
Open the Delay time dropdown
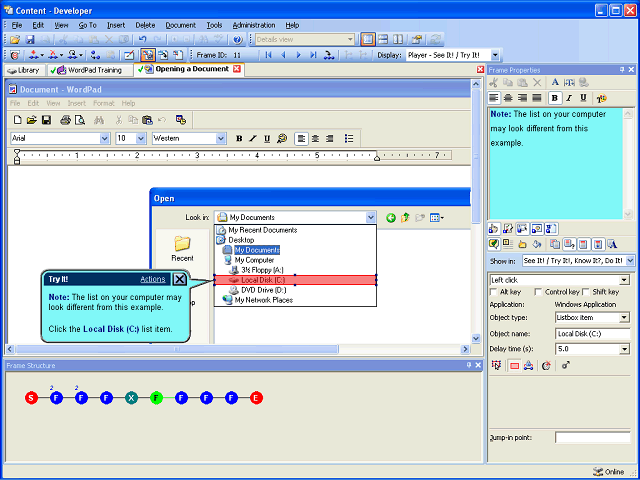click(x=624, y=349)
